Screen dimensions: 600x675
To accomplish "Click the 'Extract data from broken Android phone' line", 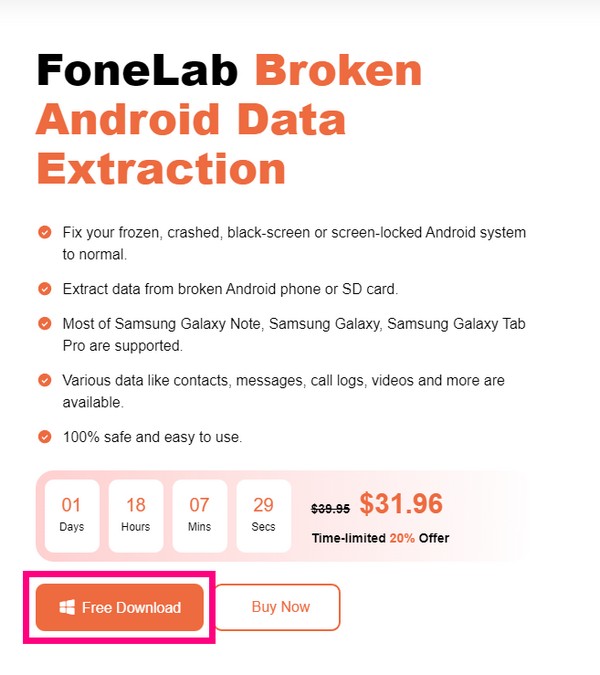I will pos(230,289).
